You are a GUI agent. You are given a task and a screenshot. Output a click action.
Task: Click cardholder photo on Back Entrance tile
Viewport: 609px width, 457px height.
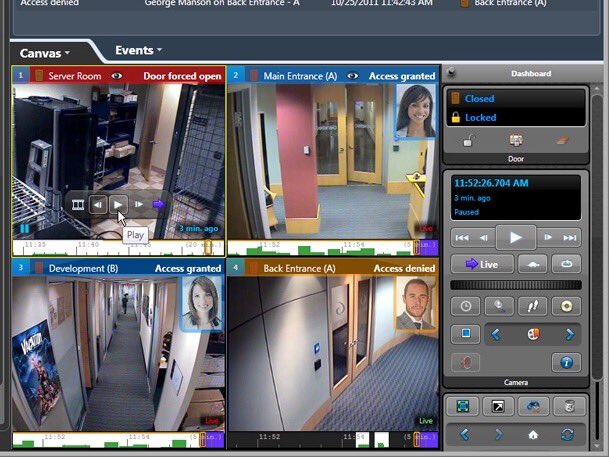[415, 304]
